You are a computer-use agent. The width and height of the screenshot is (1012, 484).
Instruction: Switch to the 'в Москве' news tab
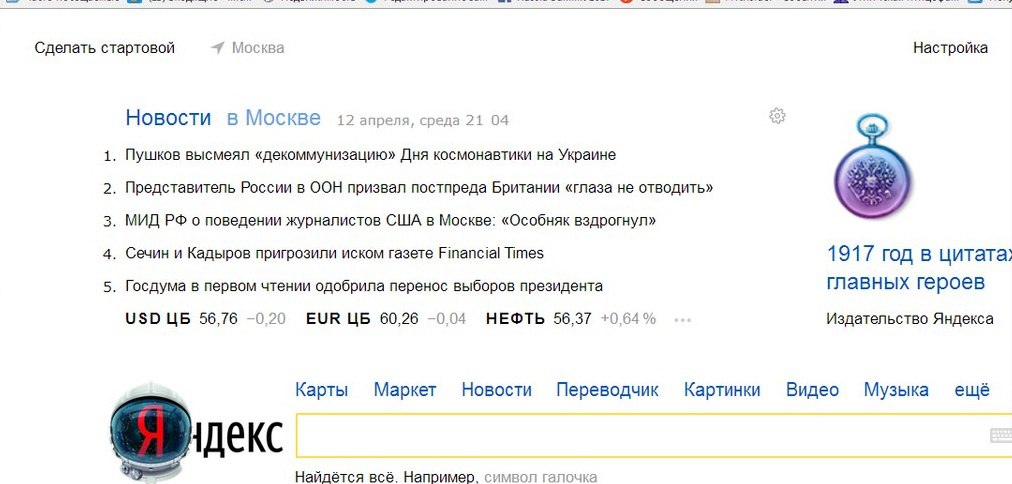tap(273, 117)
